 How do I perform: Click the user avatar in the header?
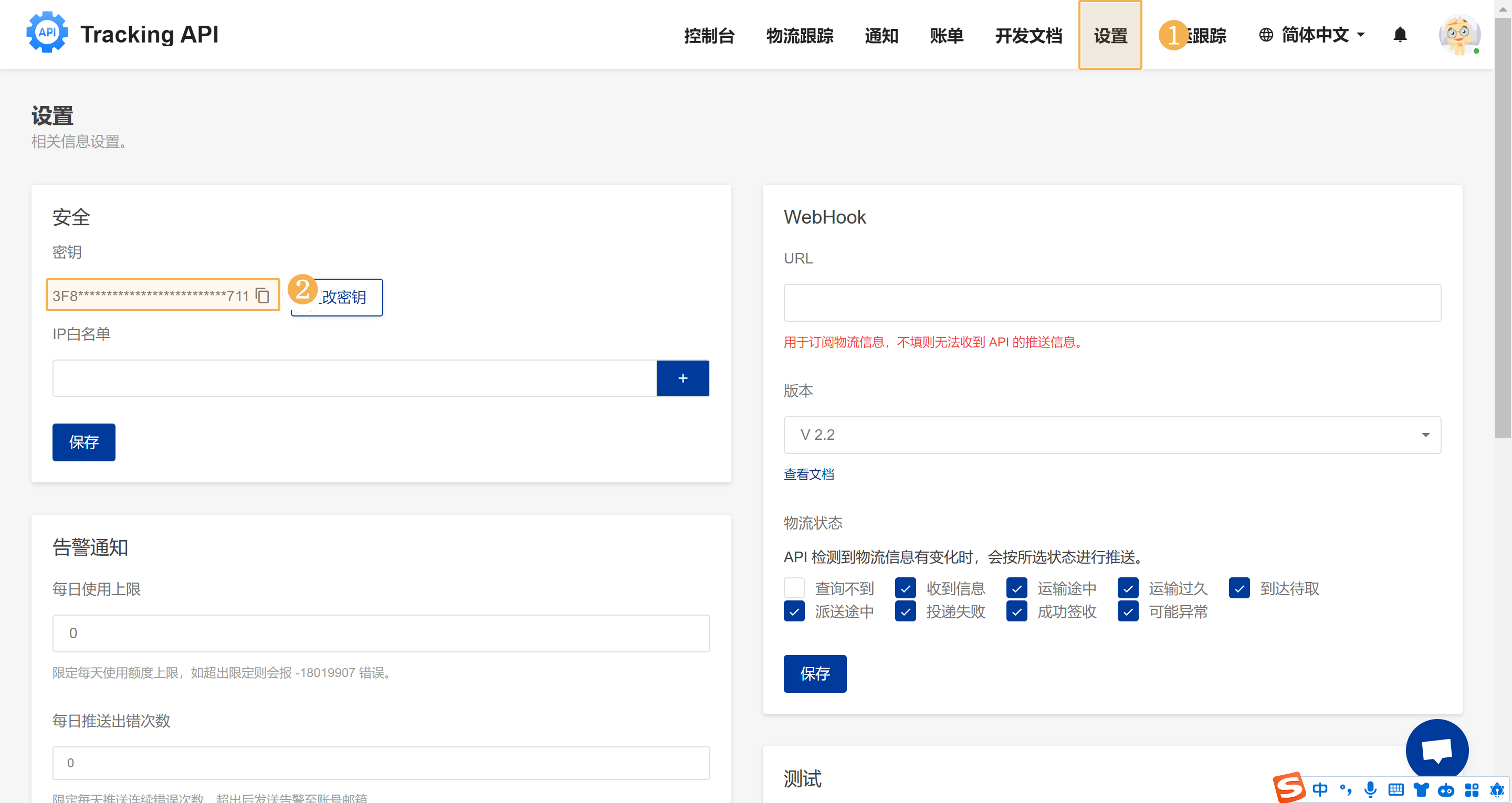tap(1458, 35)
